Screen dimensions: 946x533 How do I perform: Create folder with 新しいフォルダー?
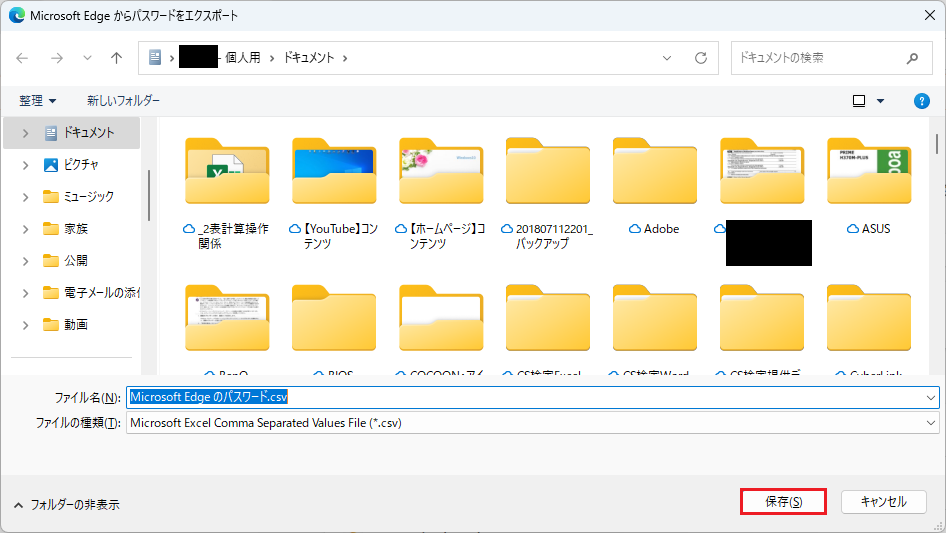pyautogui.click(x=123, y=101)
